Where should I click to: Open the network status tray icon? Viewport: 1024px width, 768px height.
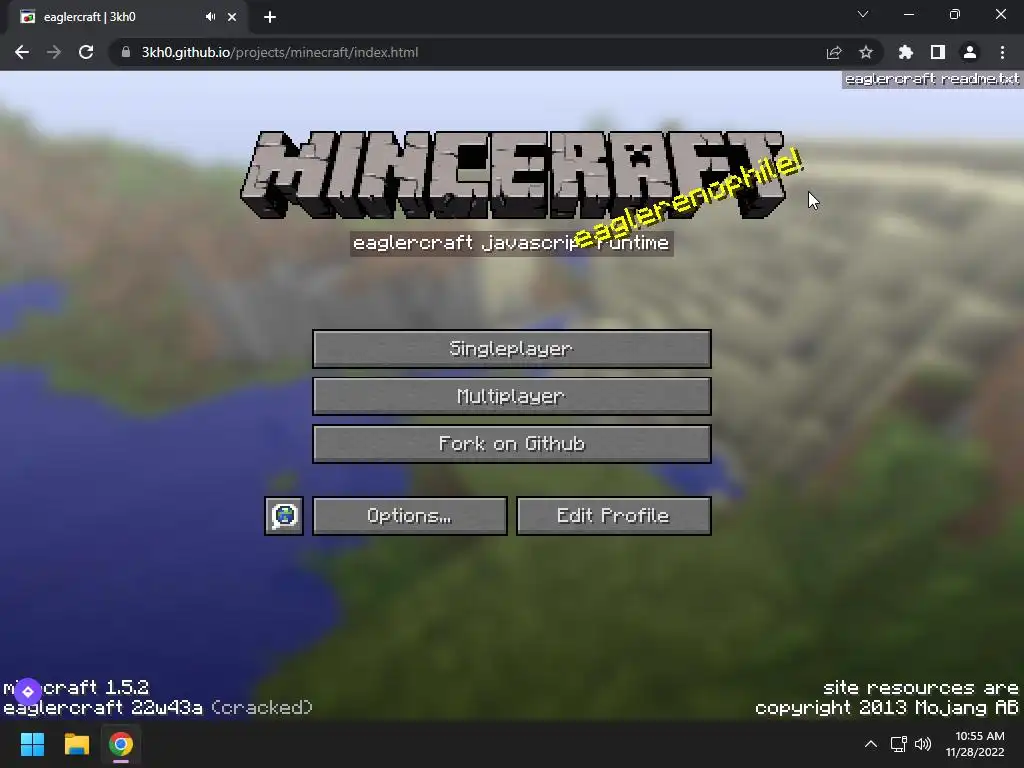click(x=899, y=744)
